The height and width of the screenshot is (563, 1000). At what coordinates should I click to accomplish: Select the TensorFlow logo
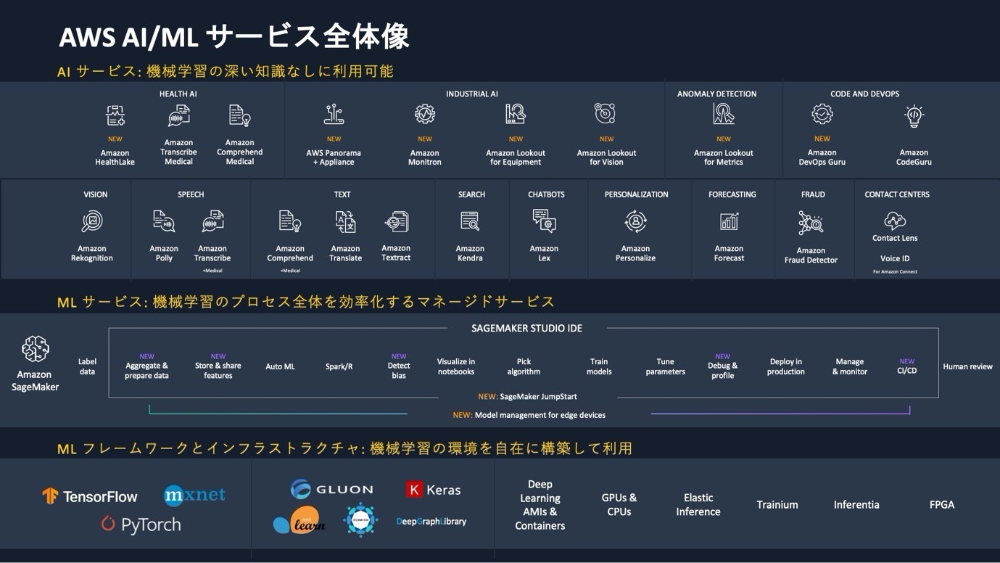click(90, 496)
